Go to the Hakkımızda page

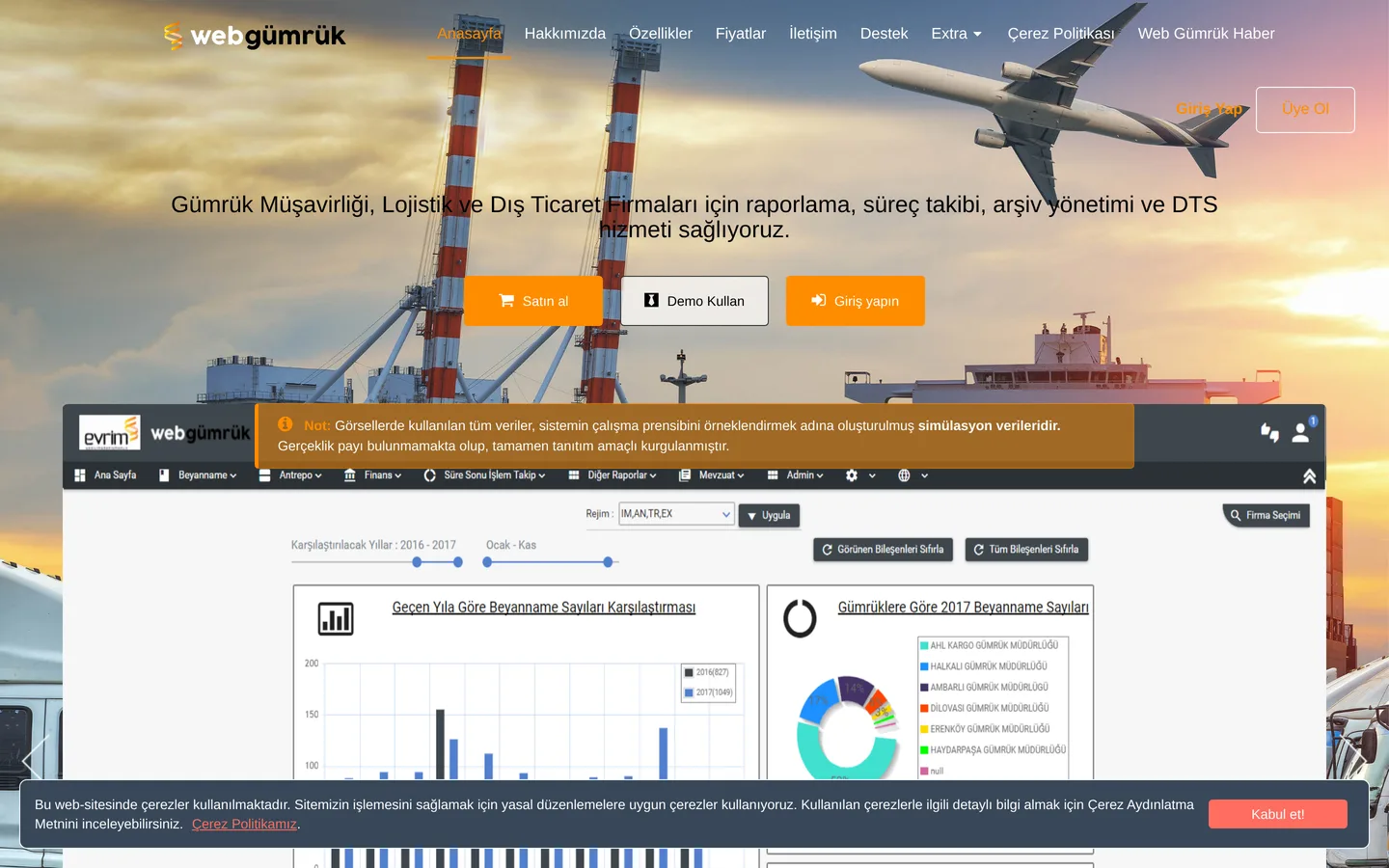(x=565, y=34)
